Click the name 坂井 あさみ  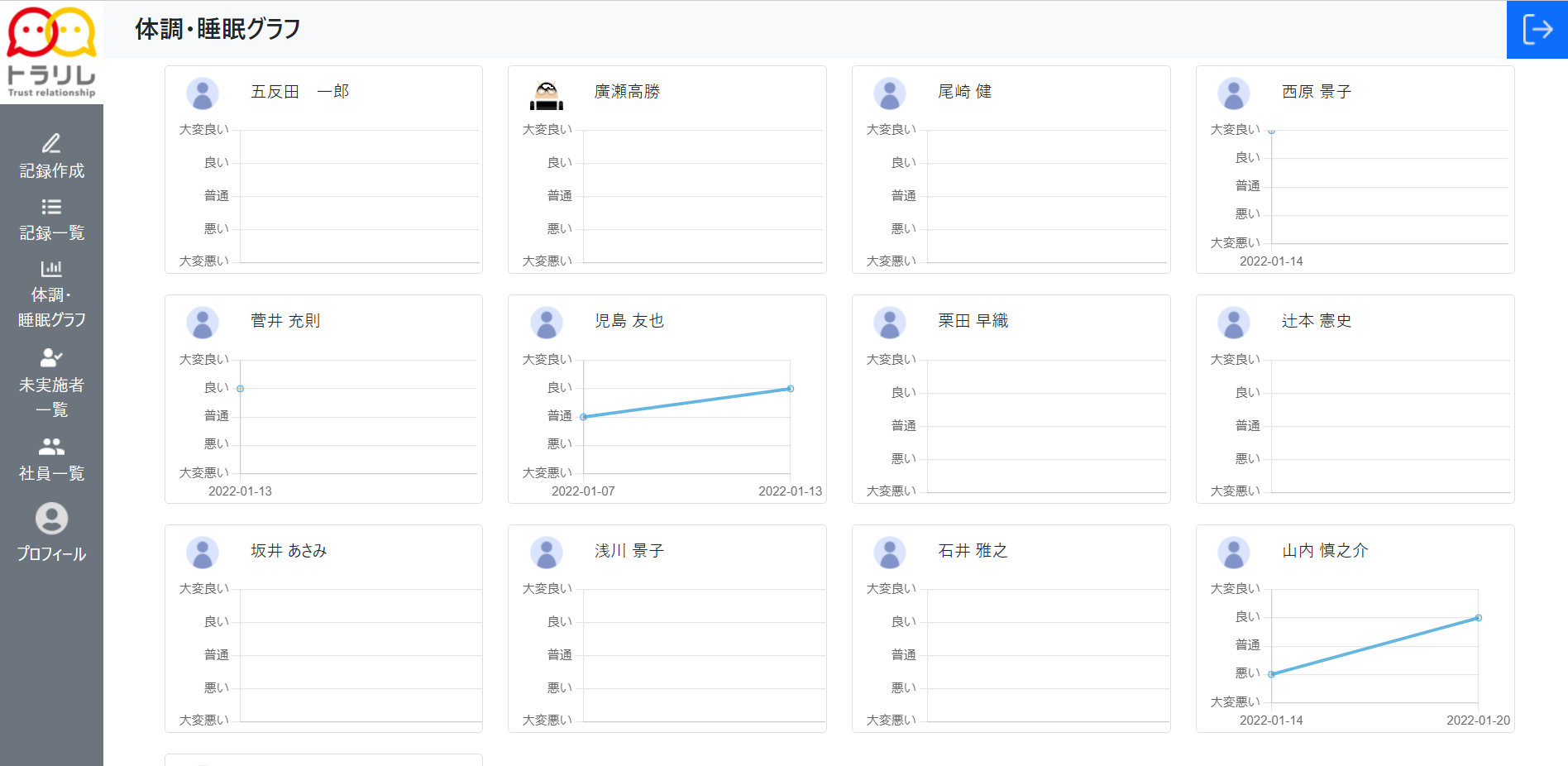coord(289,550)
